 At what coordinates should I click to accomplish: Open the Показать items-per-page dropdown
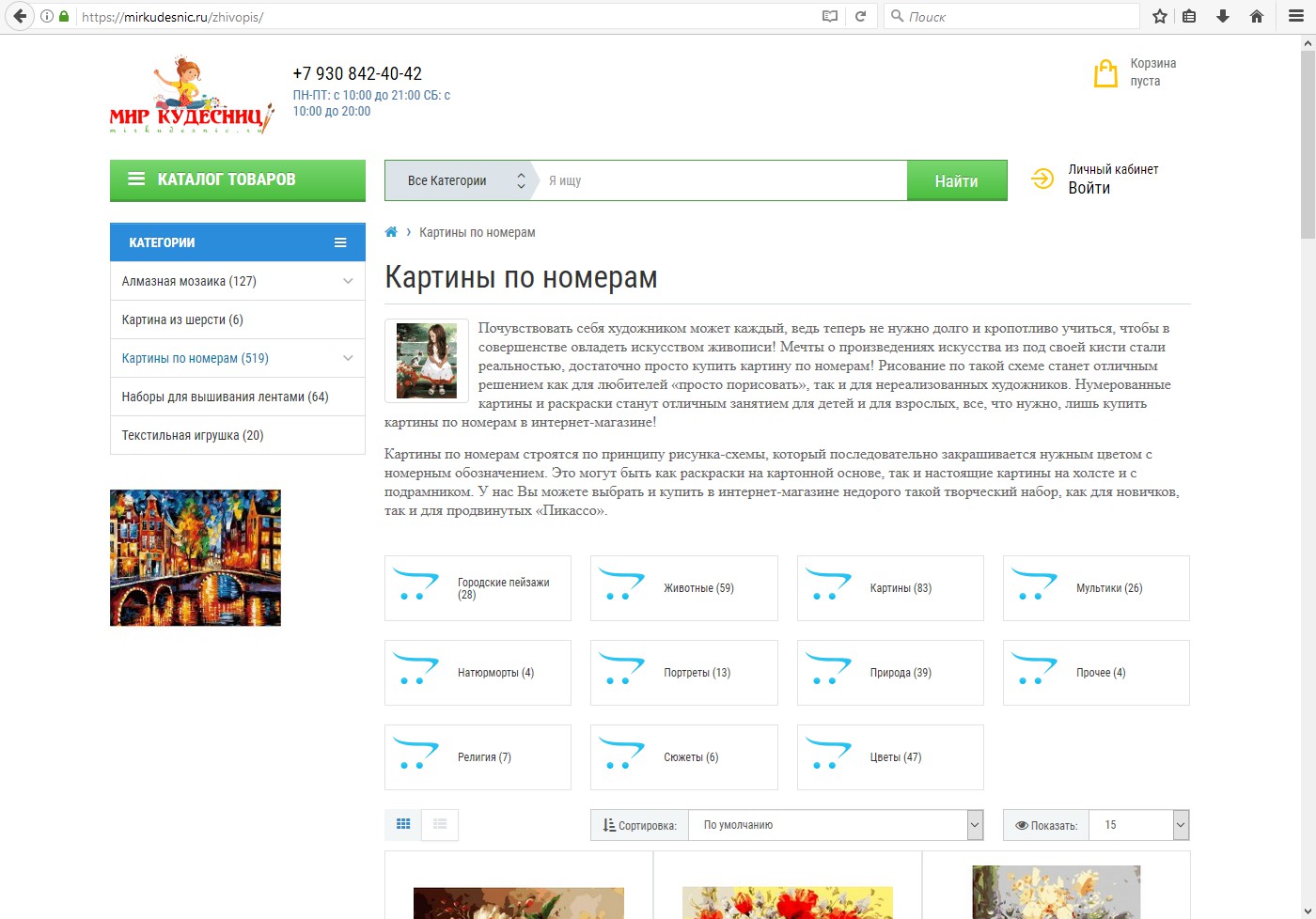[x=1139, y=825]
